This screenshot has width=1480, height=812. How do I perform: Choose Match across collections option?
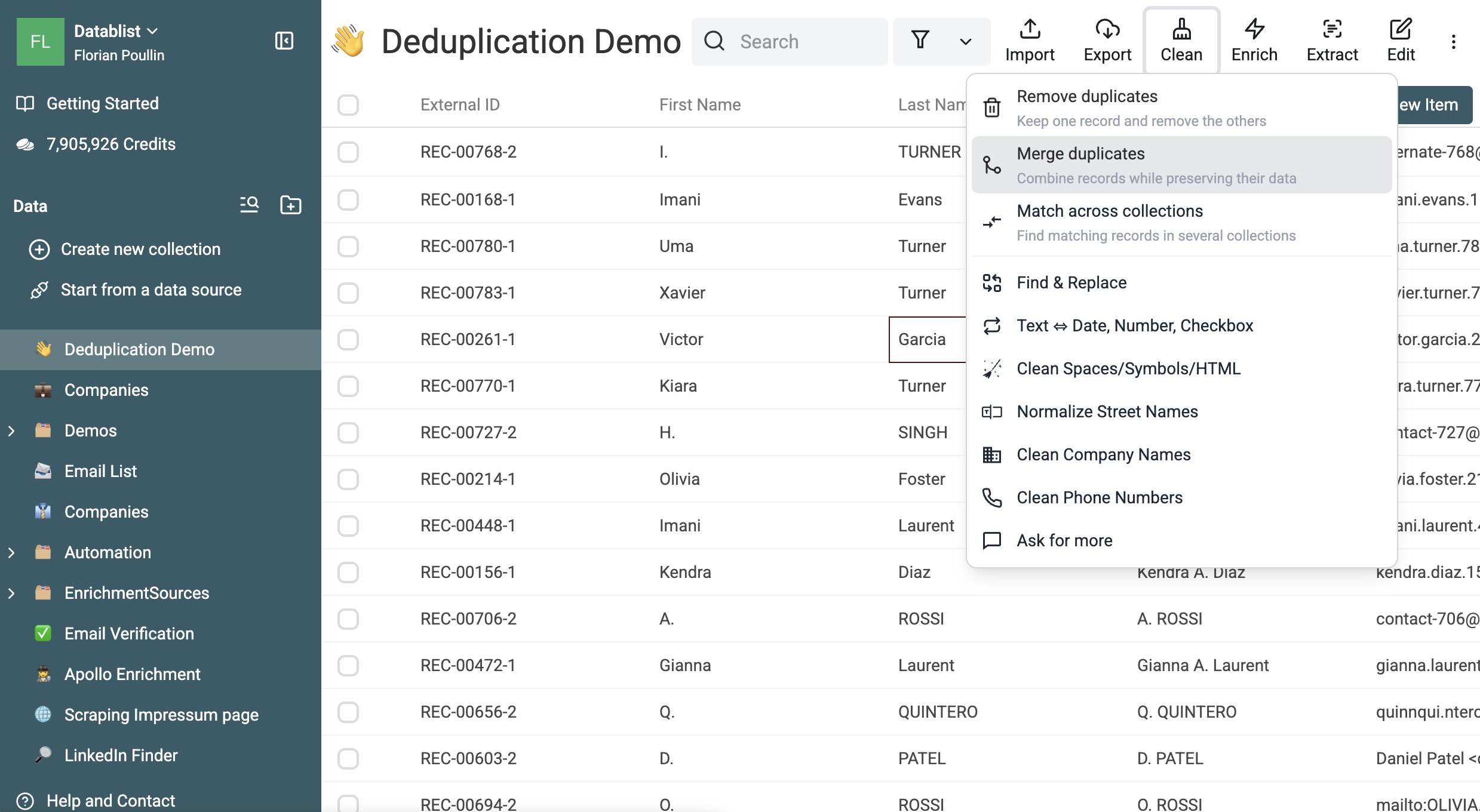1181,222
